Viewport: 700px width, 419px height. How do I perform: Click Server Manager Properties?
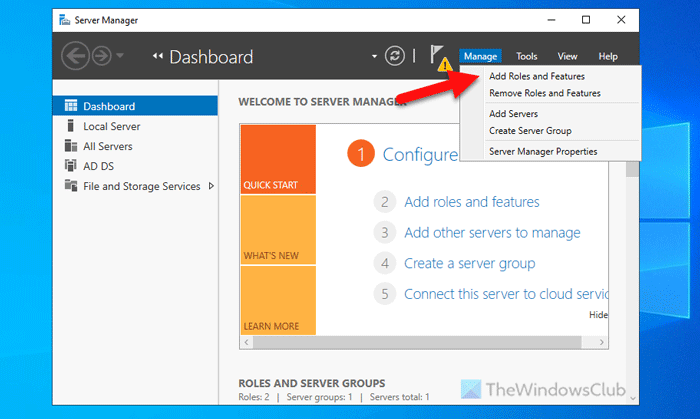click(x=543, y=151)
